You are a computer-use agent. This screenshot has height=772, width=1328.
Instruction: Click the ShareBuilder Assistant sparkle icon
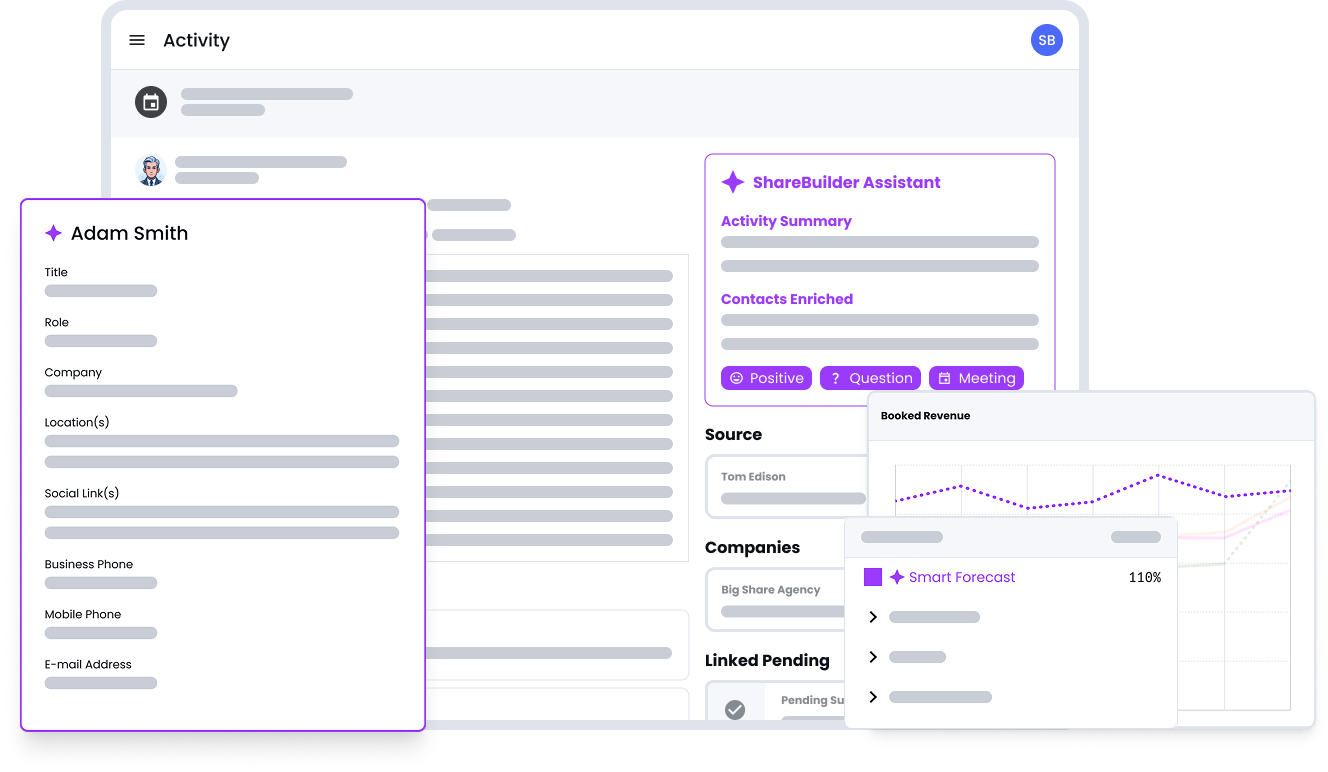733,182
